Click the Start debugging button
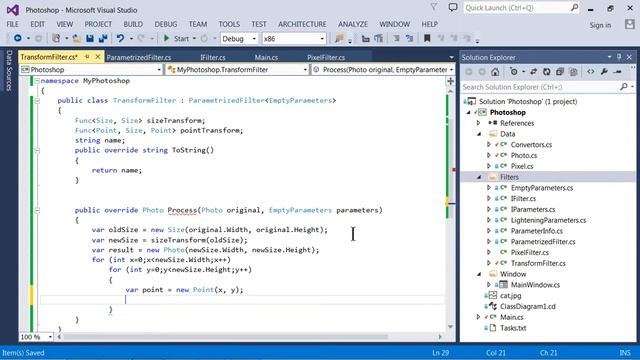 click(177, 38)
